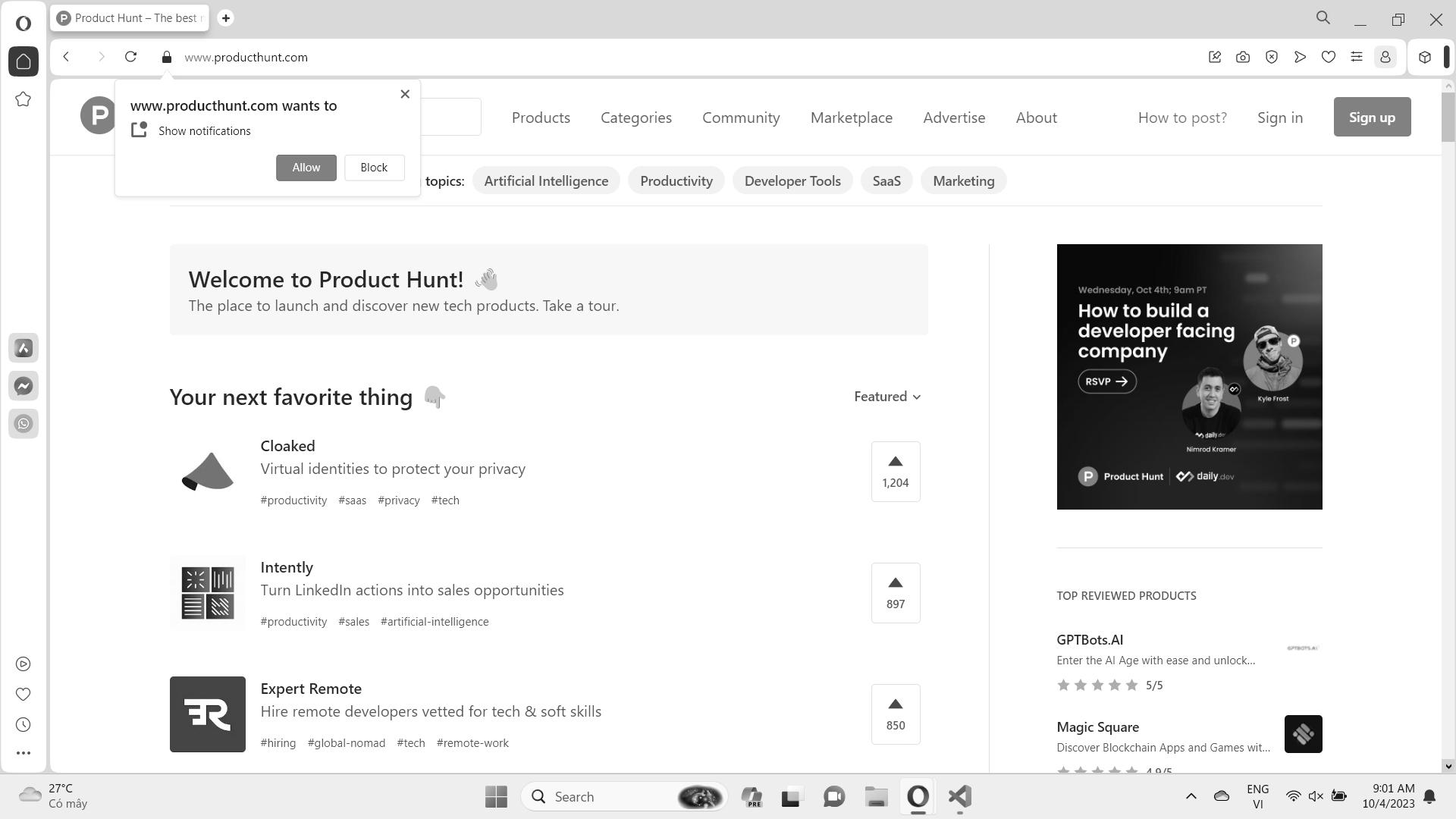Select the Developer Tools topic chip
Viewport: 1456px width, 819px height.
[792, 181]
